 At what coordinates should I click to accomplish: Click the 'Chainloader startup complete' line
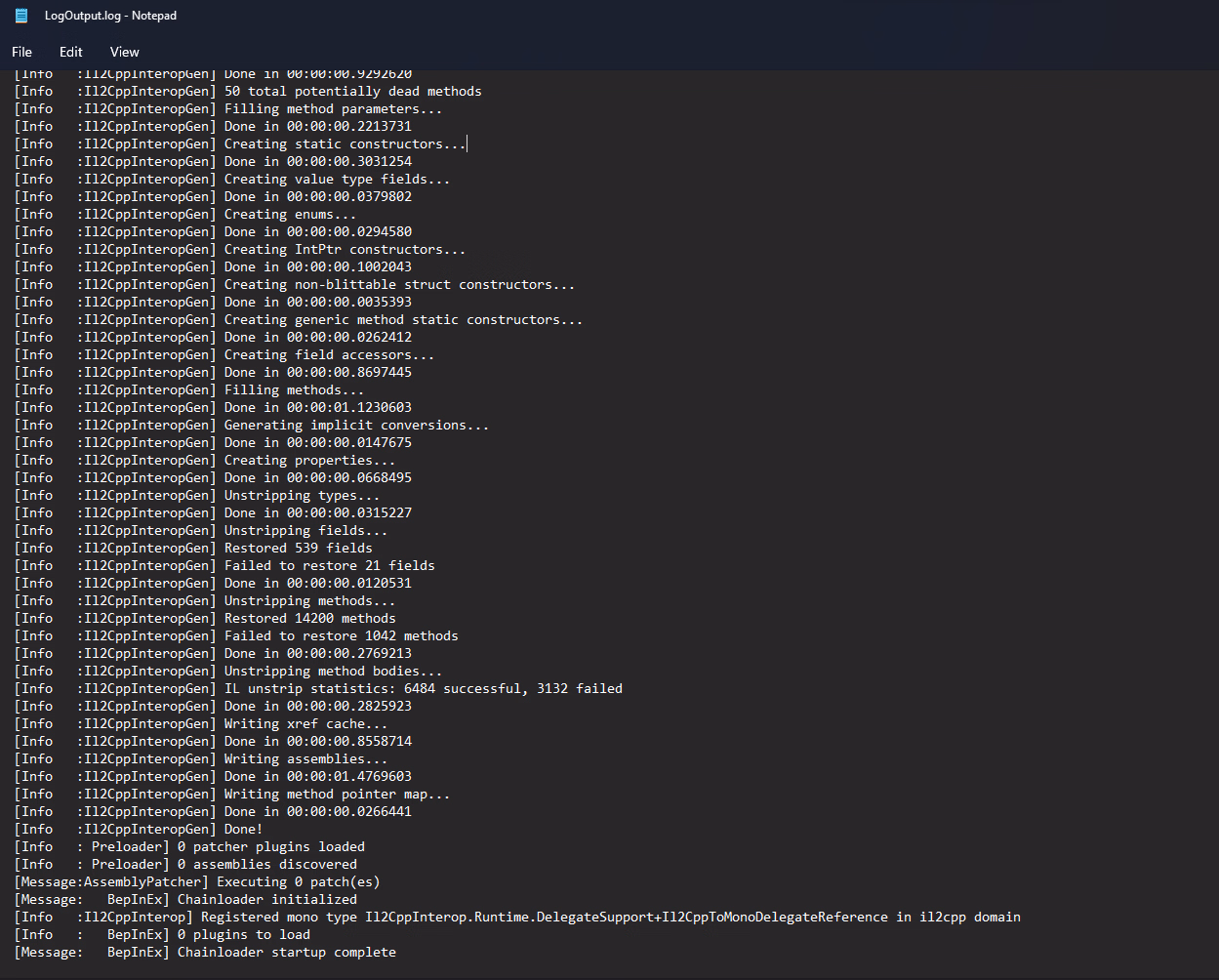click(x=205, y=952)
